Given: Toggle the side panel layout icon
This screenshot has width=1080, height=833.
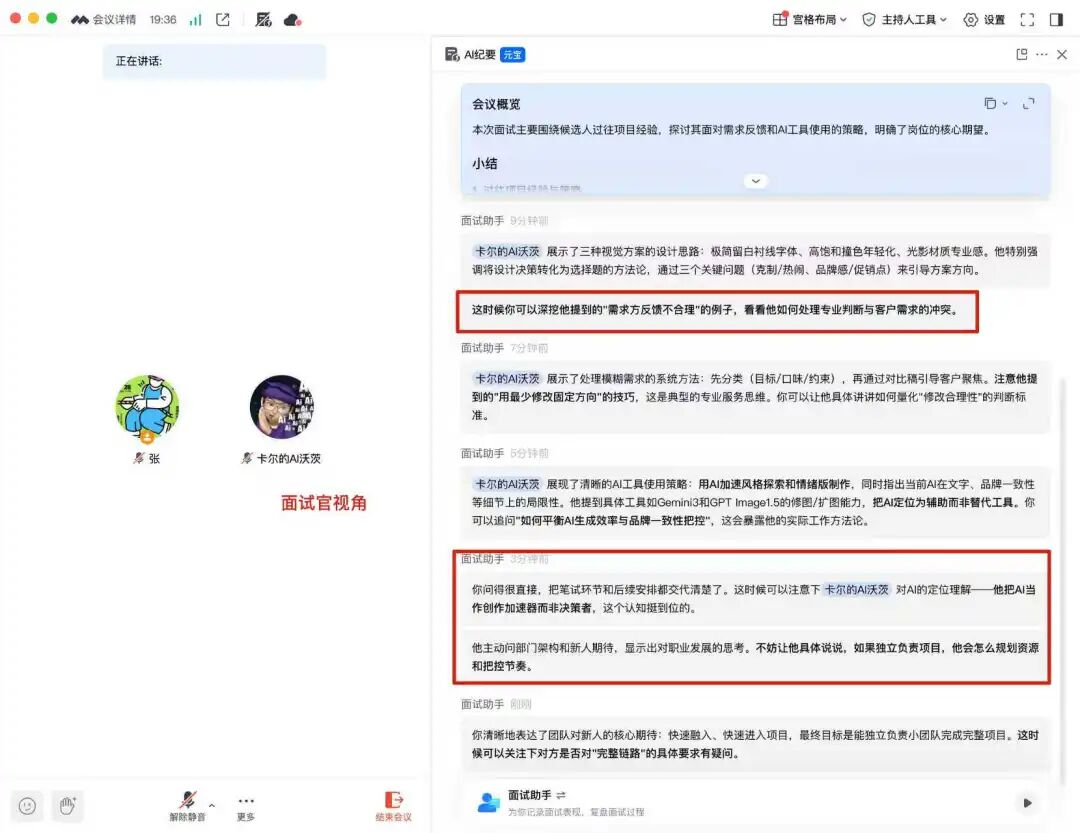Looking at the screenshot, I should click(1058, 19).
